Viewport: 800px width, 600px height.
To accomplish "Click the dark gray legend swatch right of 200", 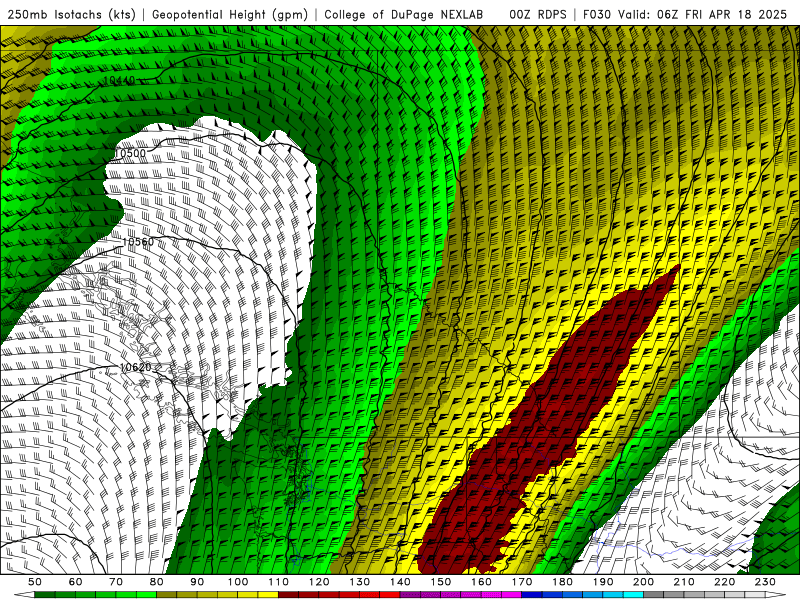I will (x=654, y=595).
